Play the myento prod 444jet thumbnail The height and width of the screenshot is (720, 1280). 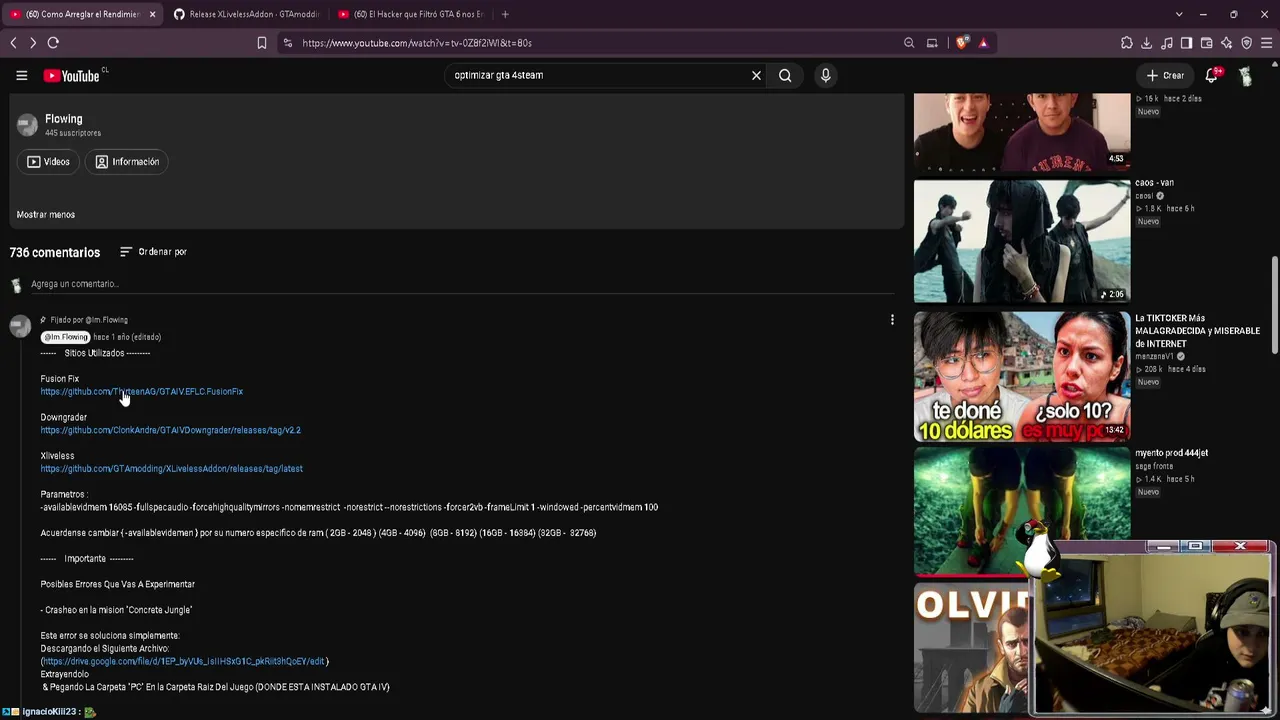point(1022,511)
